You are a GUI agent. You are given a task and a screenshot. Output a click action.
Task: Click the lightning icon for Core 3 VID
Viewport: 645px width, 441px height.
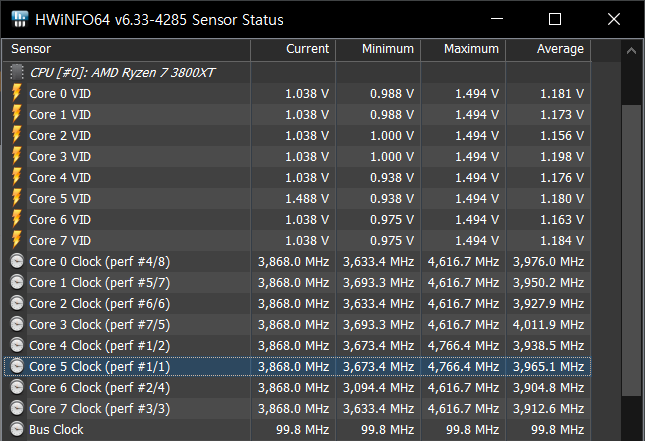click(16, 156)
